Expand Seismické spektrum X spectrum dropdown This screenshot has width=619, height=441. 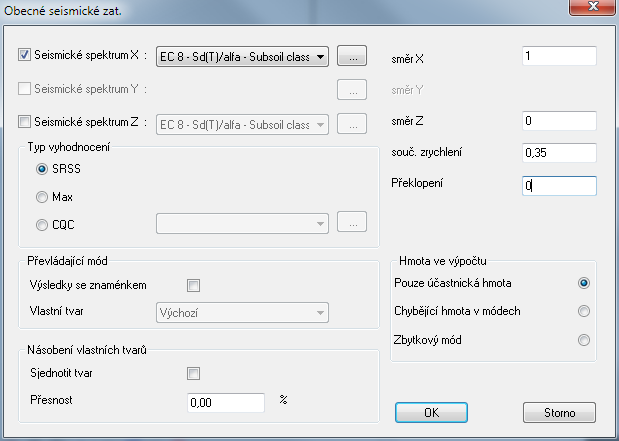click(x=242, y=56)
